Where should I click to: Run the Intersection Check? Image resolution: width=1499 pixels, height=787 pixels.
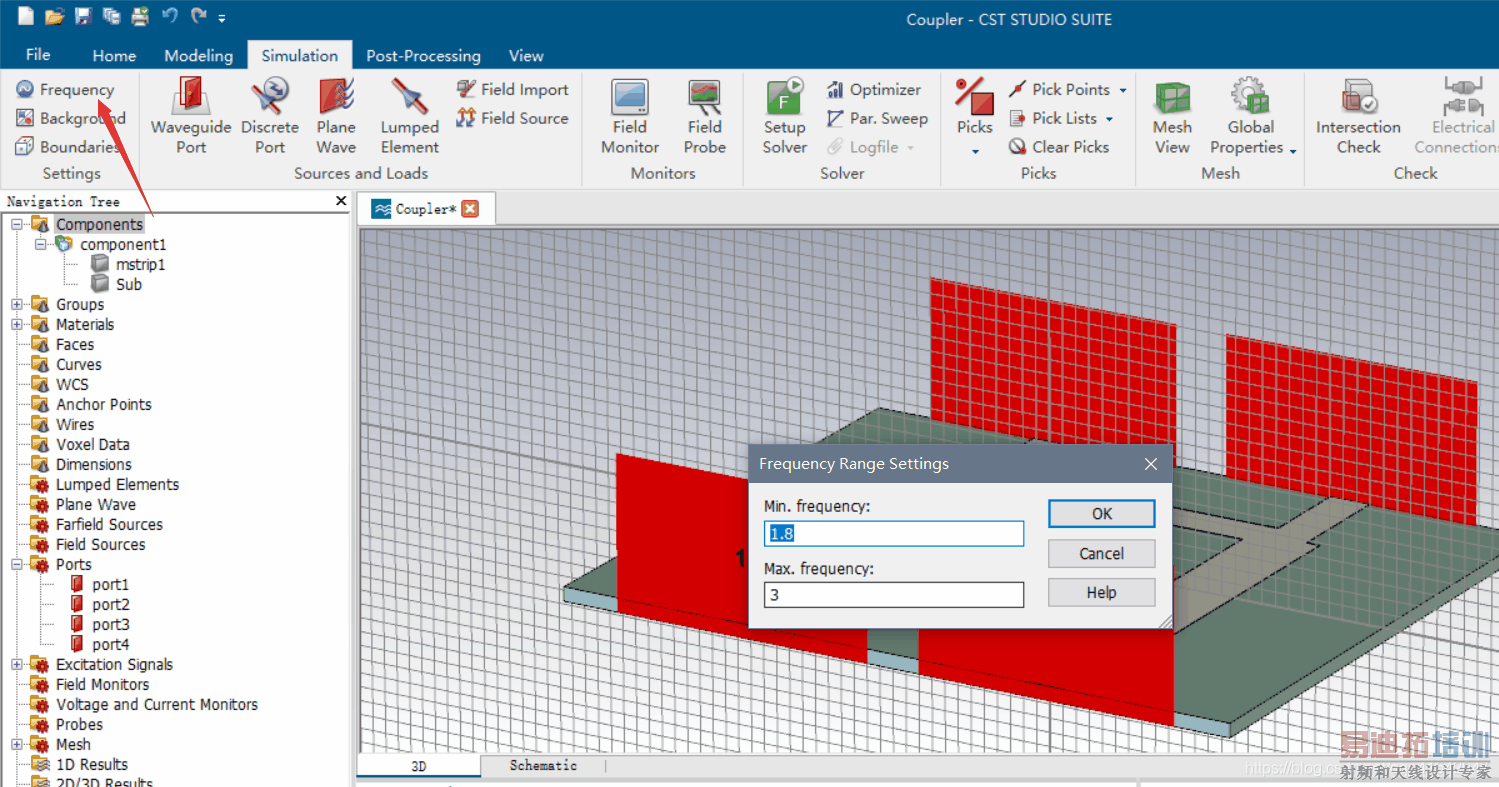[x=1358, y=117]
